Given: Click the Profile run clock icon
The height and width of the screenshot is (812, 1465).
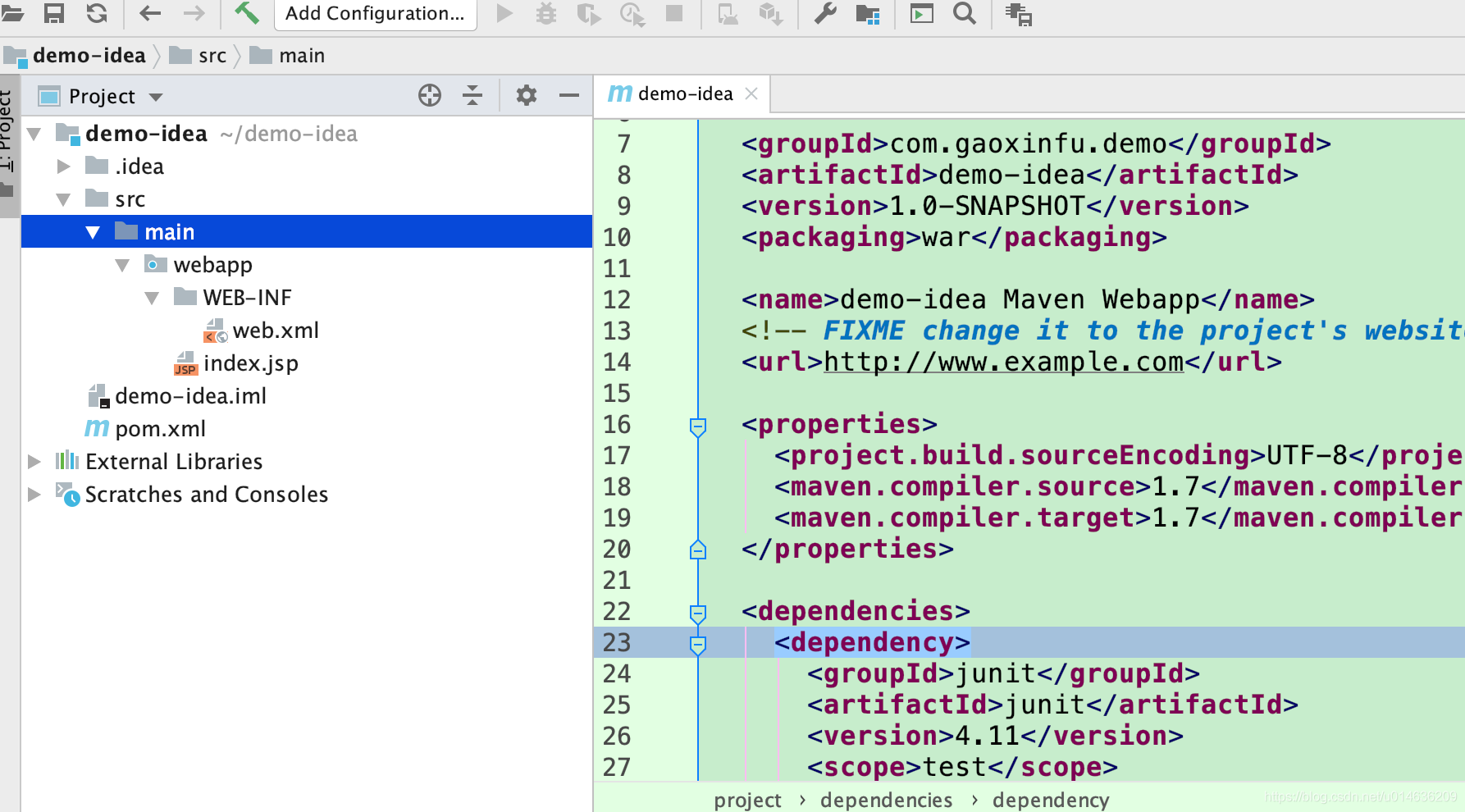Looking at the screenshot, I should [x=632, y=14].
